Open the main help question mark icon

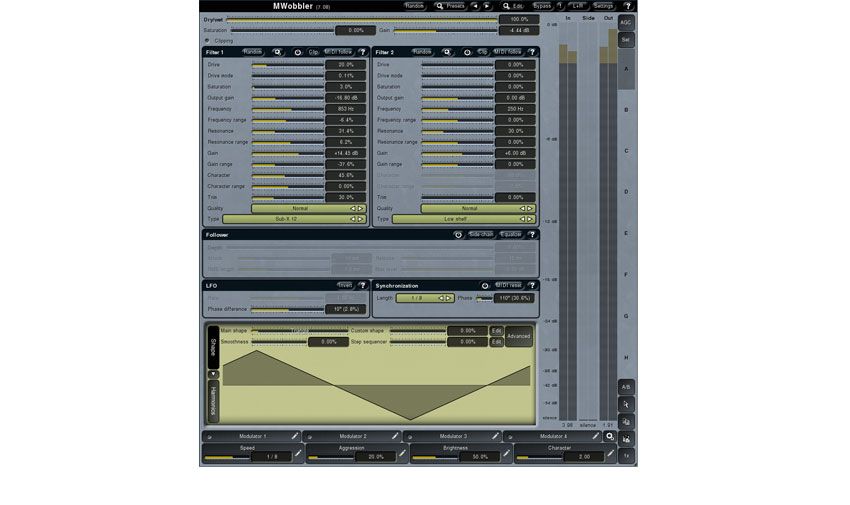(628, 6)
